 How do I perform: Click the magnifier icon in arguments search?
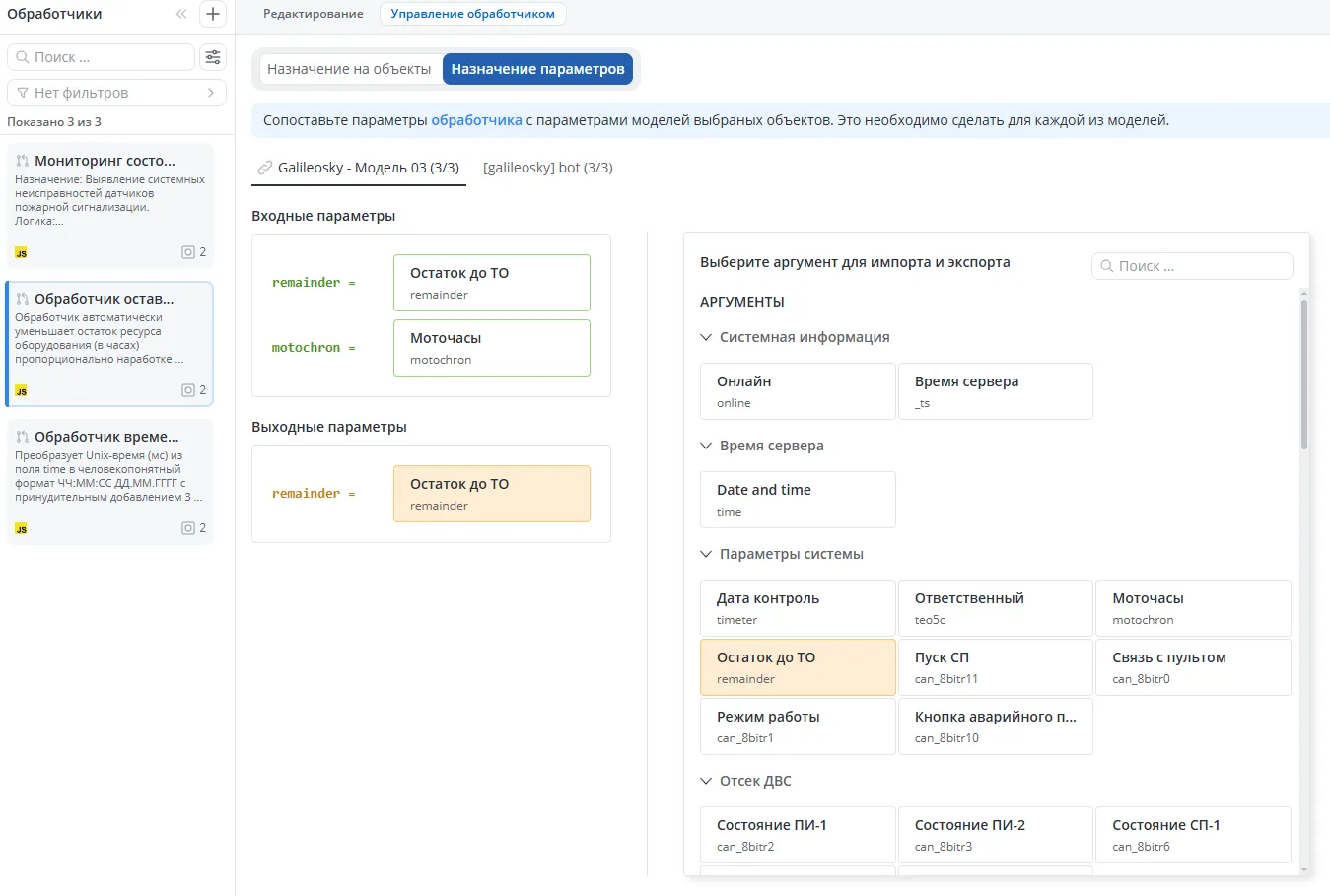(1108, 266)
